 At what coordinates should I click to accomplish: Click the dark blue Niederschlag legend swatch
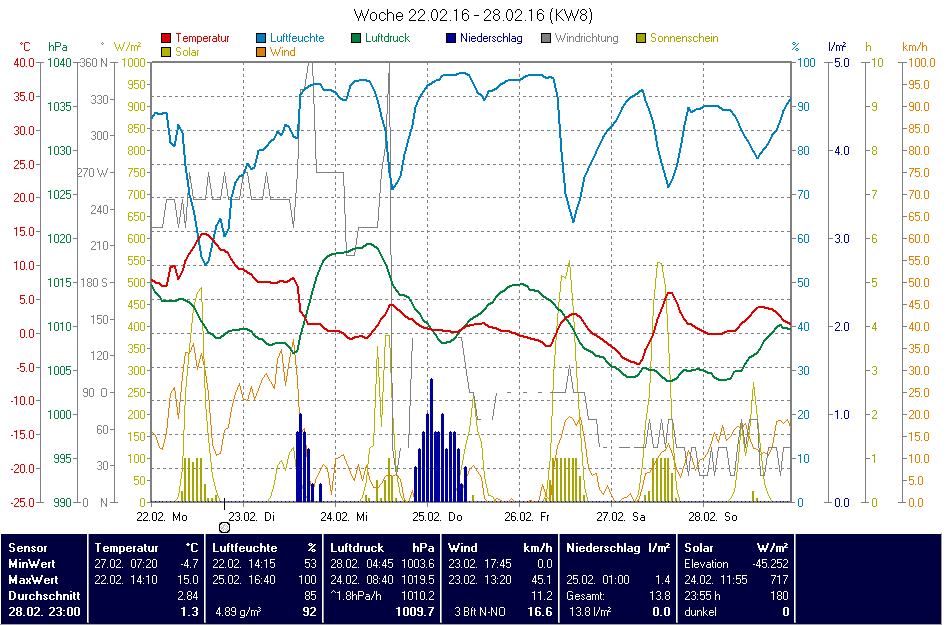[x=451, y=38]
